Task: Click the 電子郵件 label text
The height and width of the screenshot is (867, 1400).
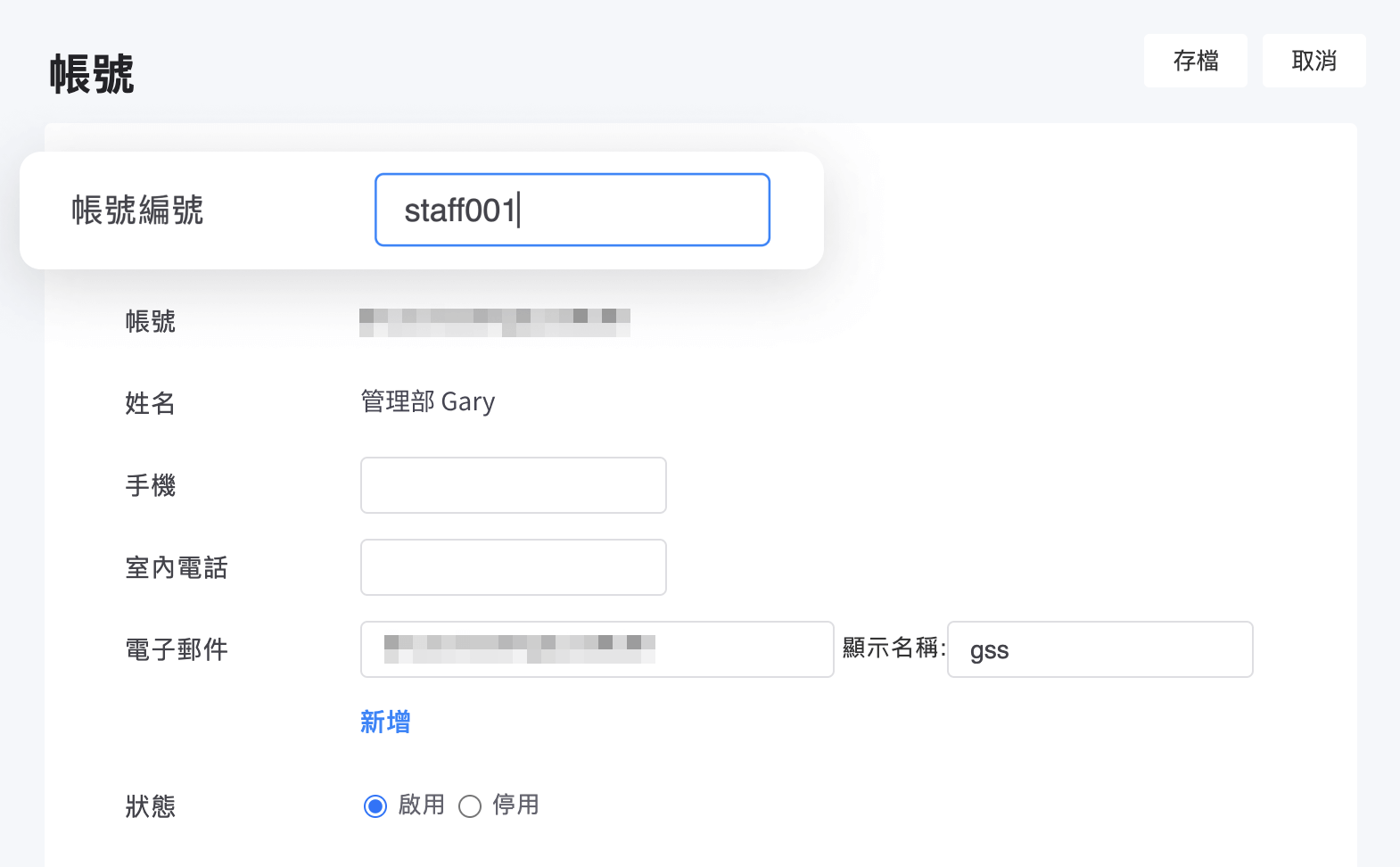Action: [177, 649]
